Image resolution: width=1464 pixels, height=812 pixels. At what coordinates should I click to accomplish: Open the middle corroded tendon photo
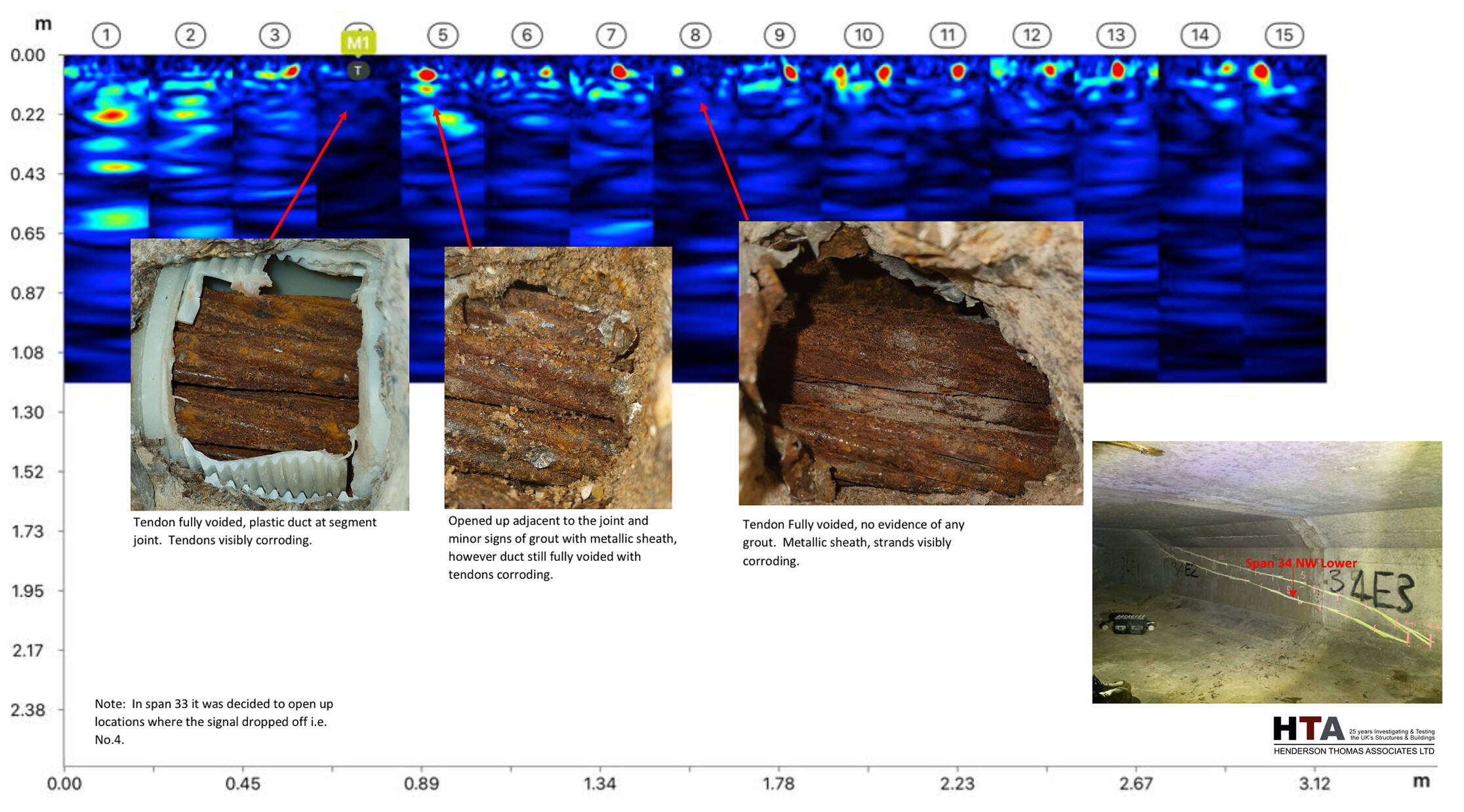click(558, 378)
